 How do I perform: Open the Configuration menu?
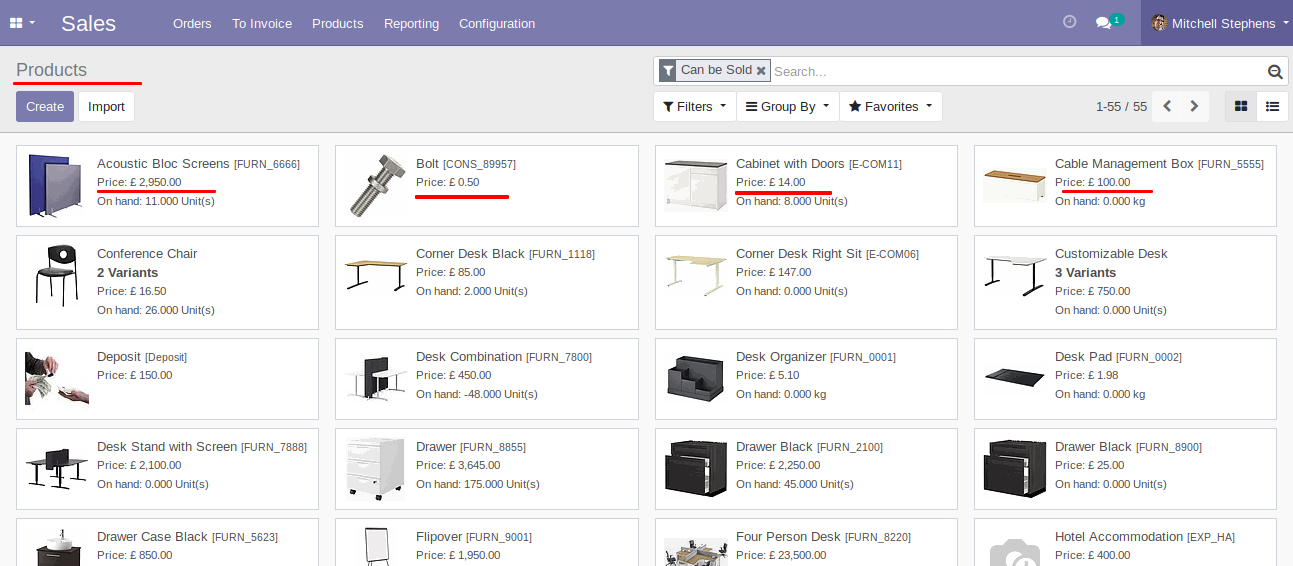tap(497, 23)
